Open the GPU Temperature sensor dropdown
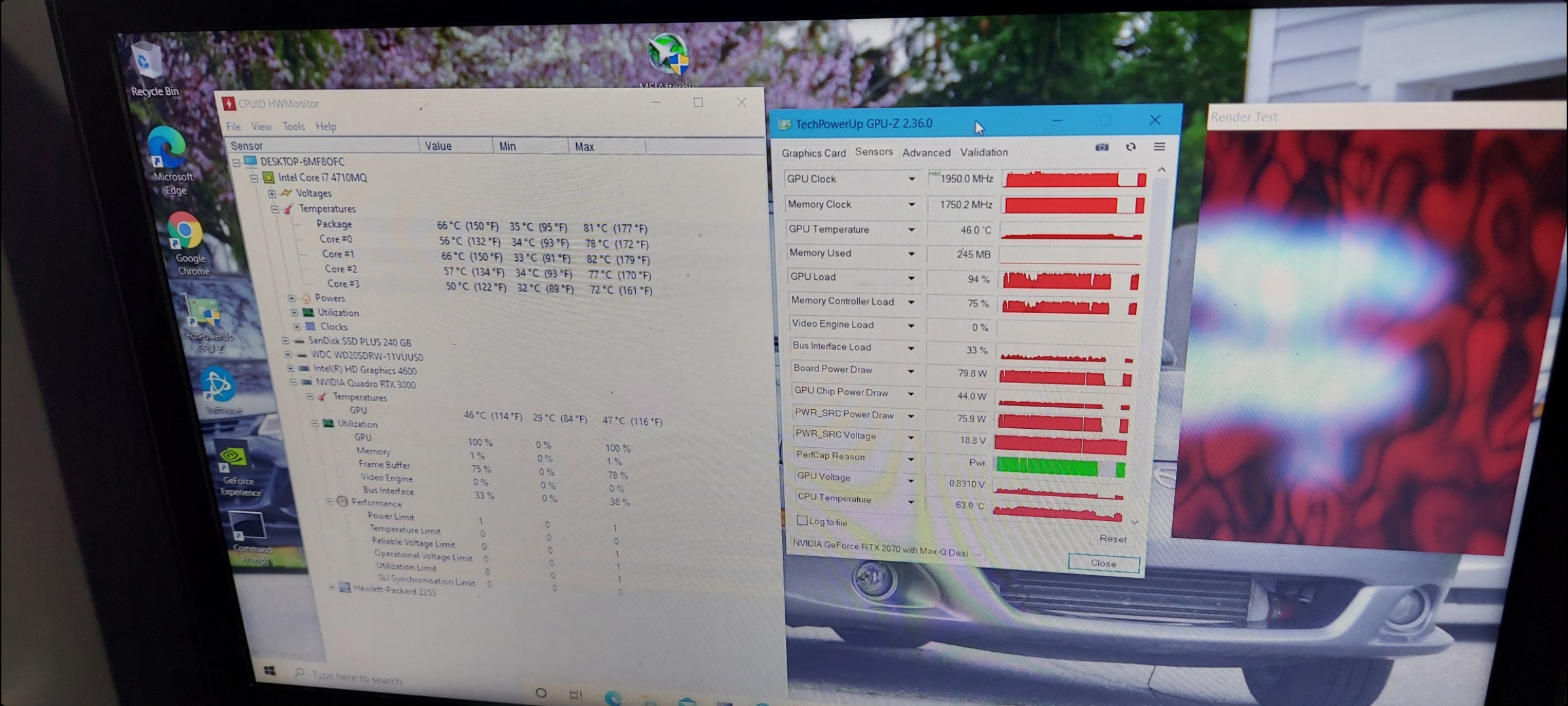 pos(911,230)
